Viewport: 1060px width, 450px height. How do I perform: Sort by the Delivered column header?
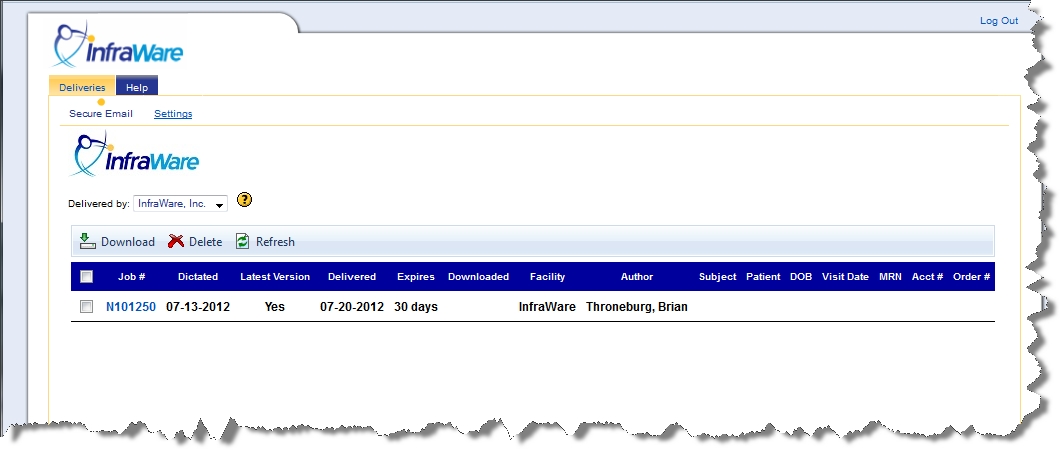pyautogui.click(x=352, y=276)
